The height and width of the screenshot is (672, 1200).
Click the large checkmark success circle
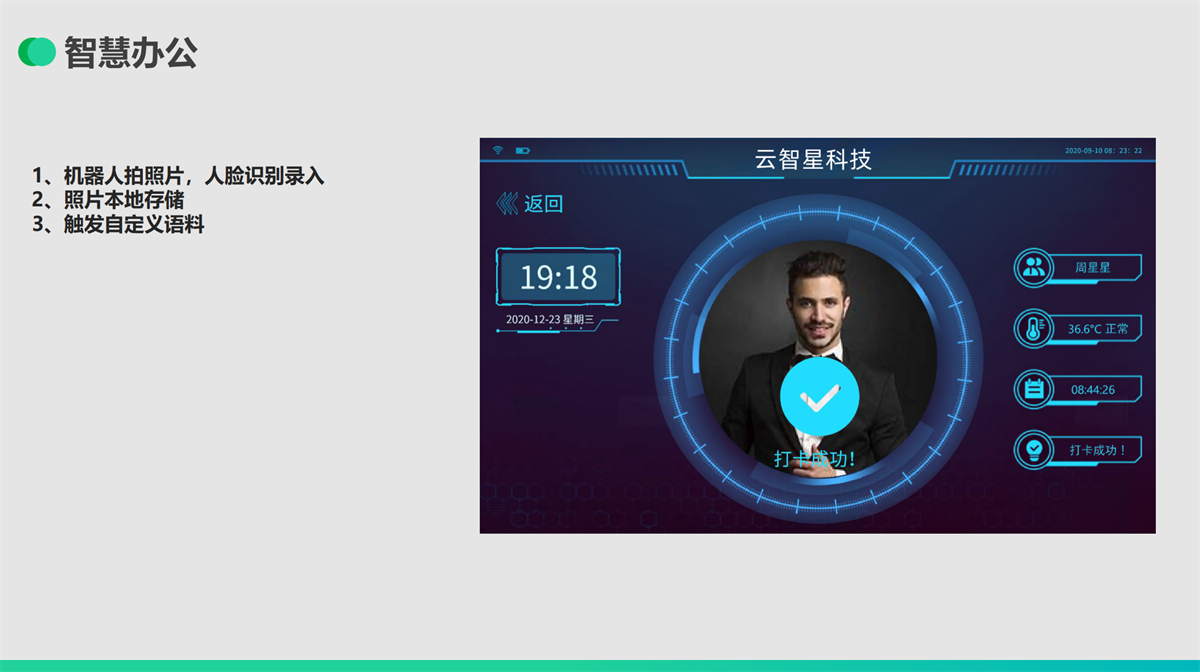[x=819, y=396]
